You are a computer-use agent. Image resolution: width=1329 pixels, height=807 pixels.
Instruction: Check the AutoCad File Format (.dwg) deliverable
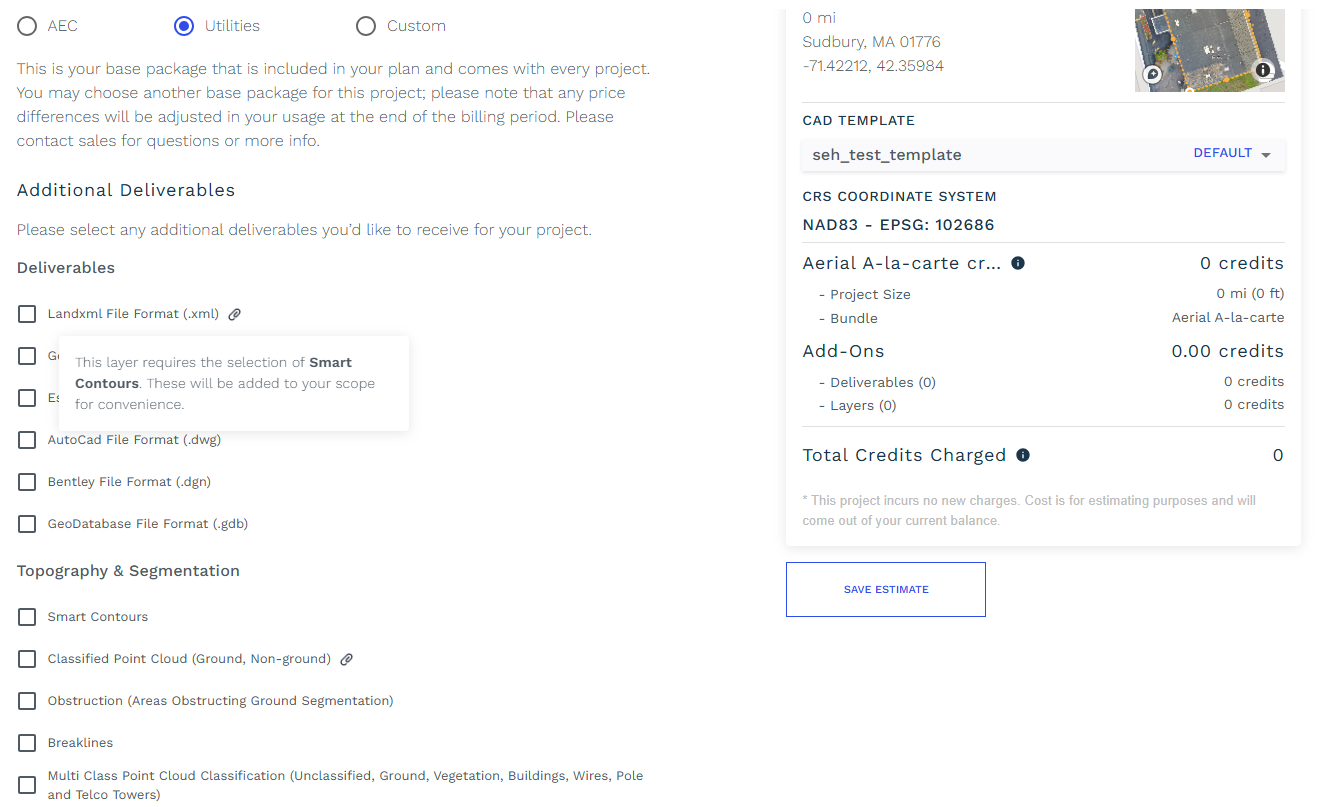point(27,440)
